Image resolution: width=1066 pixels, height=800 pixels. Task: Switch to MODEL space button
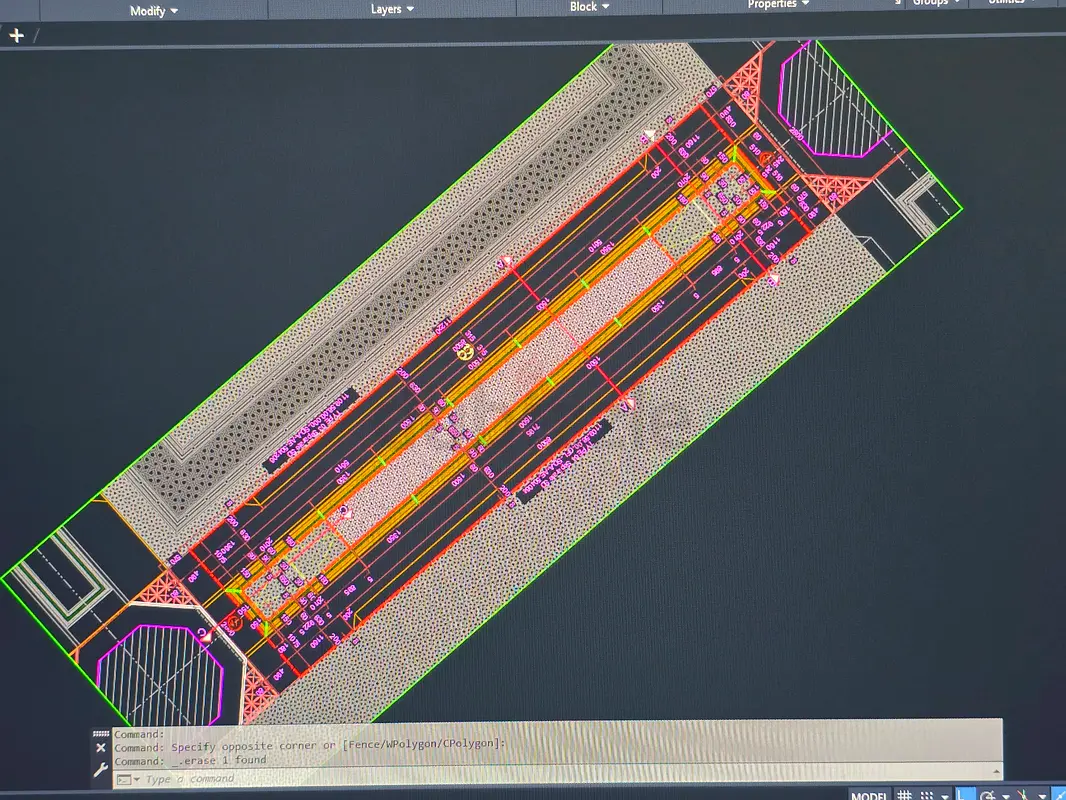[869, 795]
